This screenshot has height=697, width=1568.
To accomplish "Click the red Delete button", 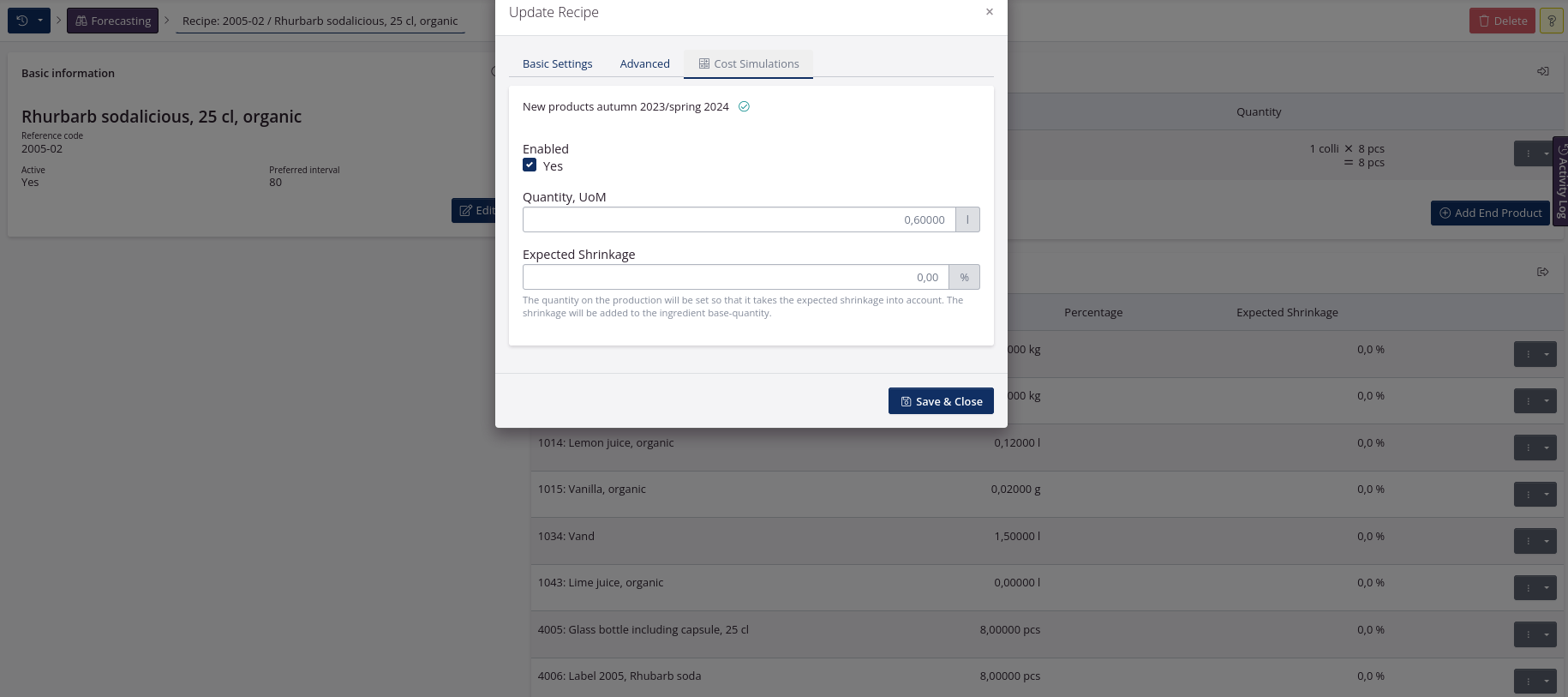I will click(x=1502, y=21).
